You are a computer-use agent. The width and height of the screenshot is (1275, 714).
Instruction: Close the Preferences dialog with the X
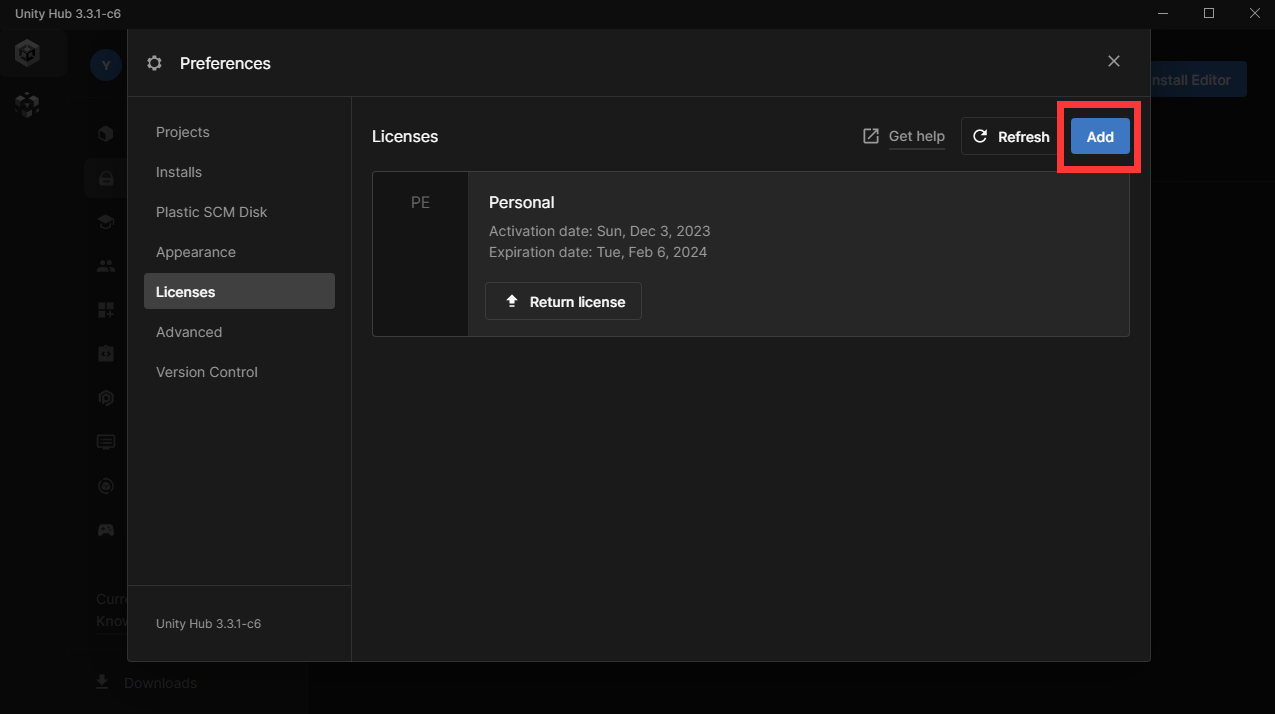tap(1113, 62)
